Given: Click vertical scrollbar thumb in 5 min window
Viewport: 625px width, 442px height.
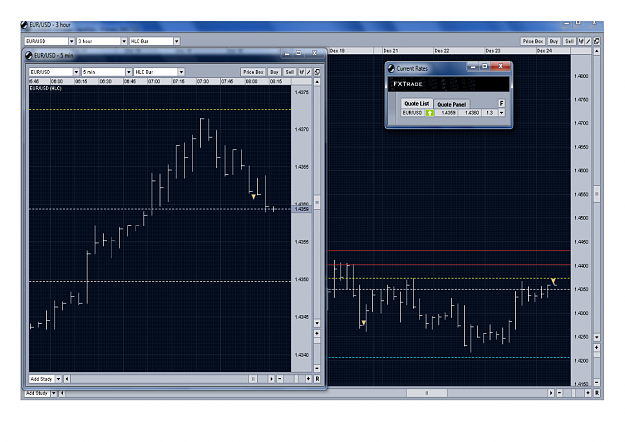Looking at the screenshot, I should tap(317, 202).
